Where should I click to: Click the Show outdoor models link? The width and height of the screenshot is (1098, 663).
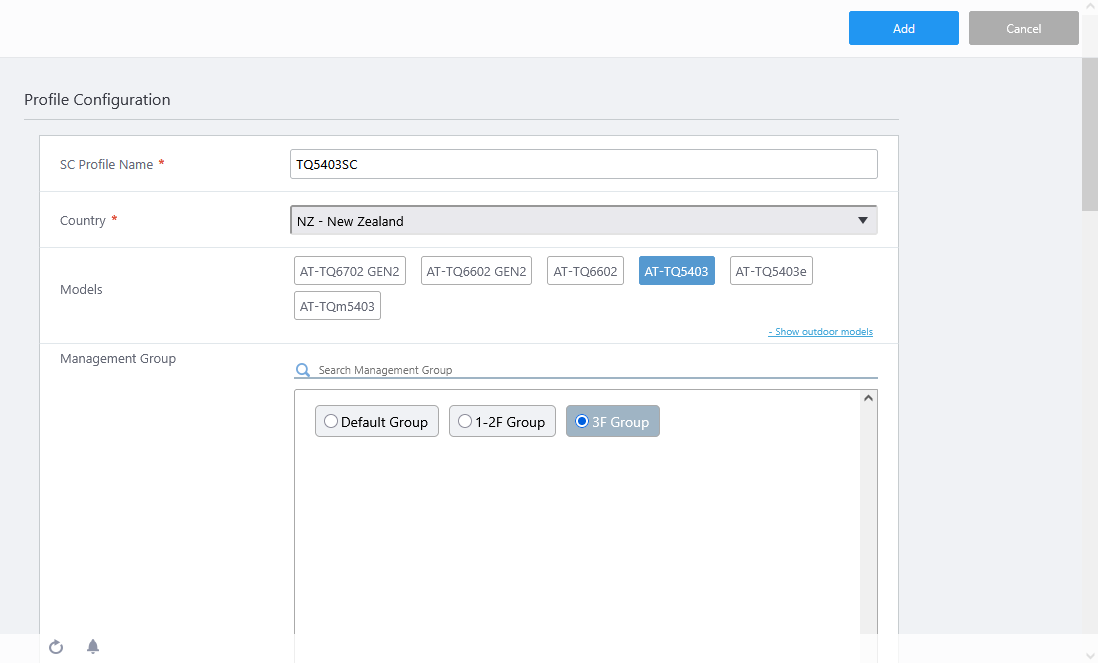820,332
